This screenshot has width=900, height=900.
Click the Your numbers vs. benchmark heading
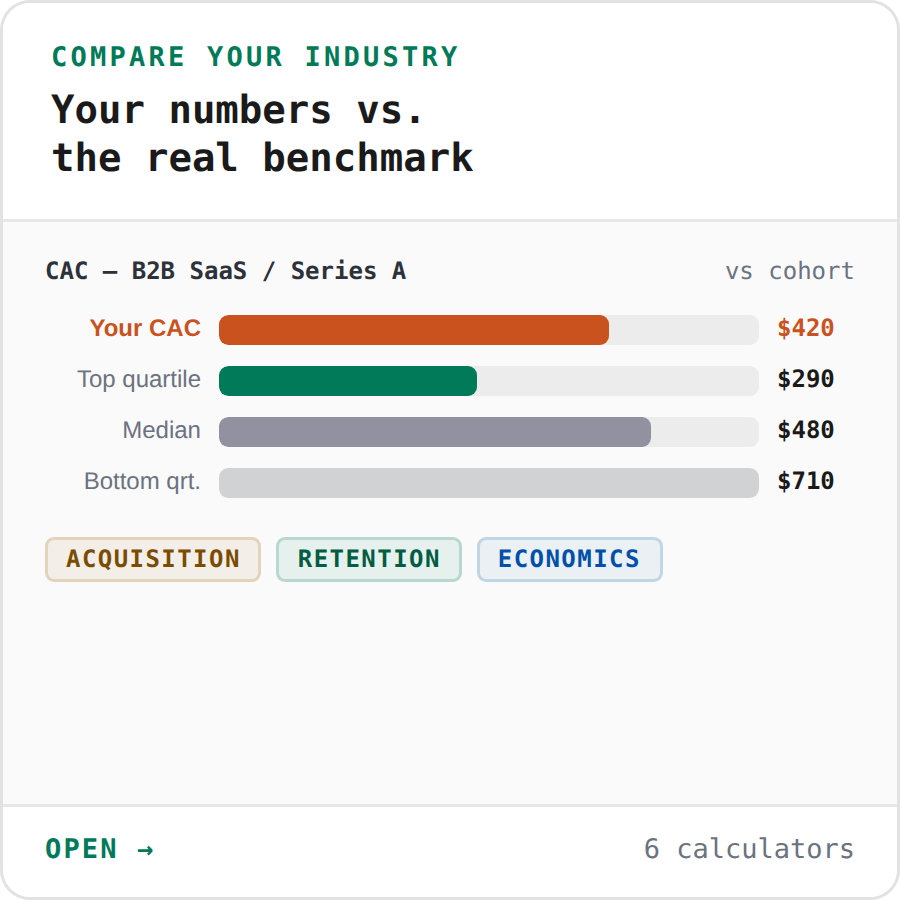260,133
